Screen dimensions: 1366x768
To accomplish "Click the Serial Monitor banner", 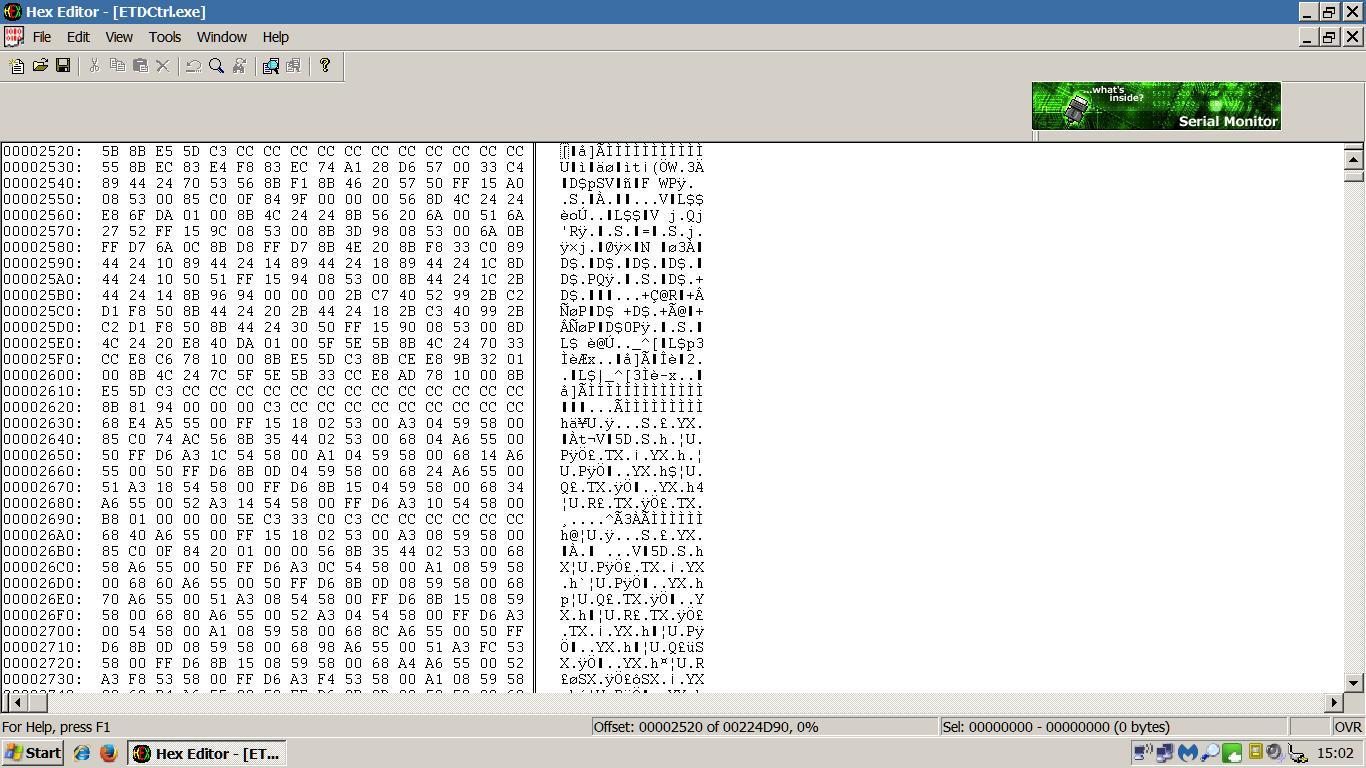I will click(1156, 106).
